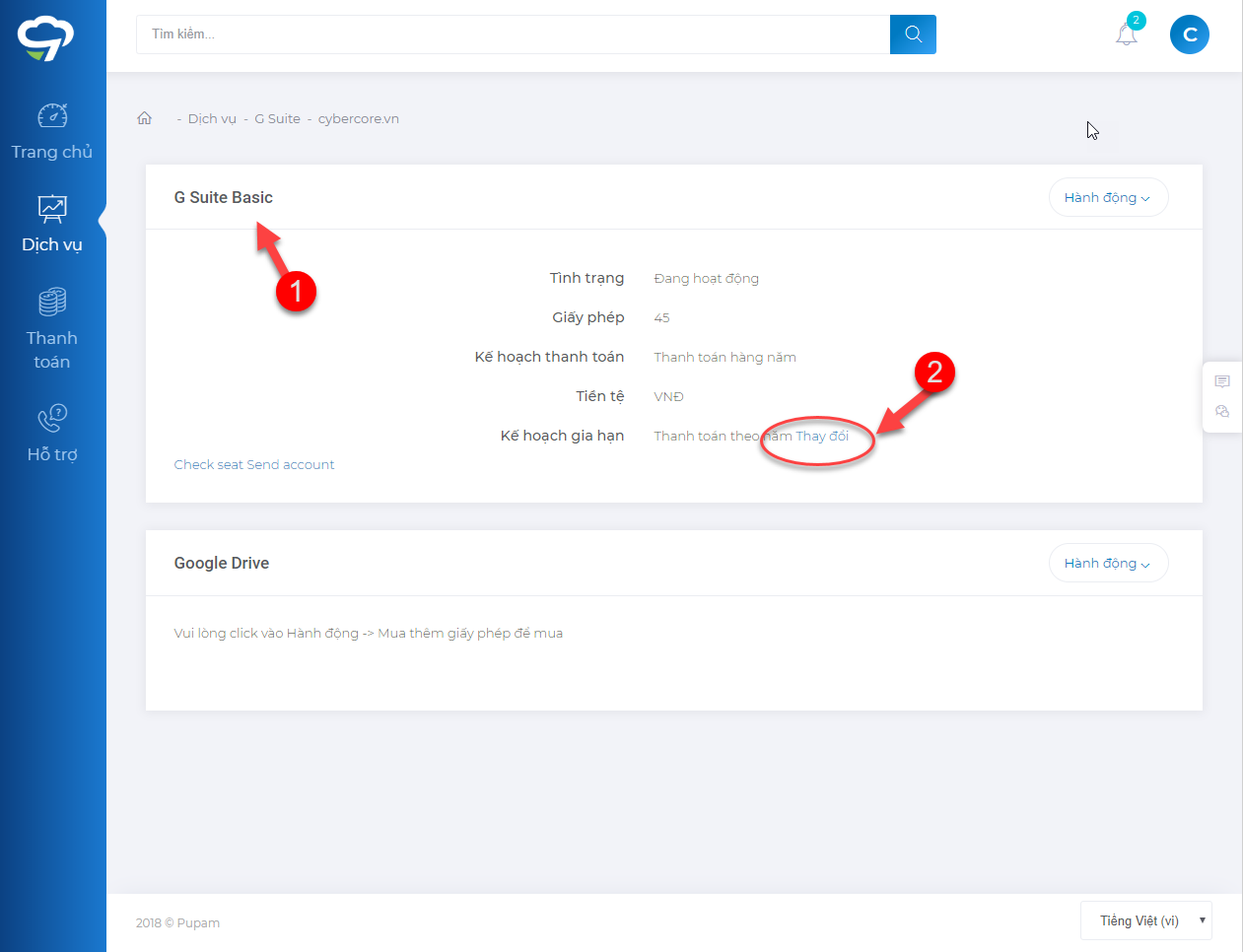Click the Google Drive heading
This screenshot has width=1243, height=952.
pos(222,563)
